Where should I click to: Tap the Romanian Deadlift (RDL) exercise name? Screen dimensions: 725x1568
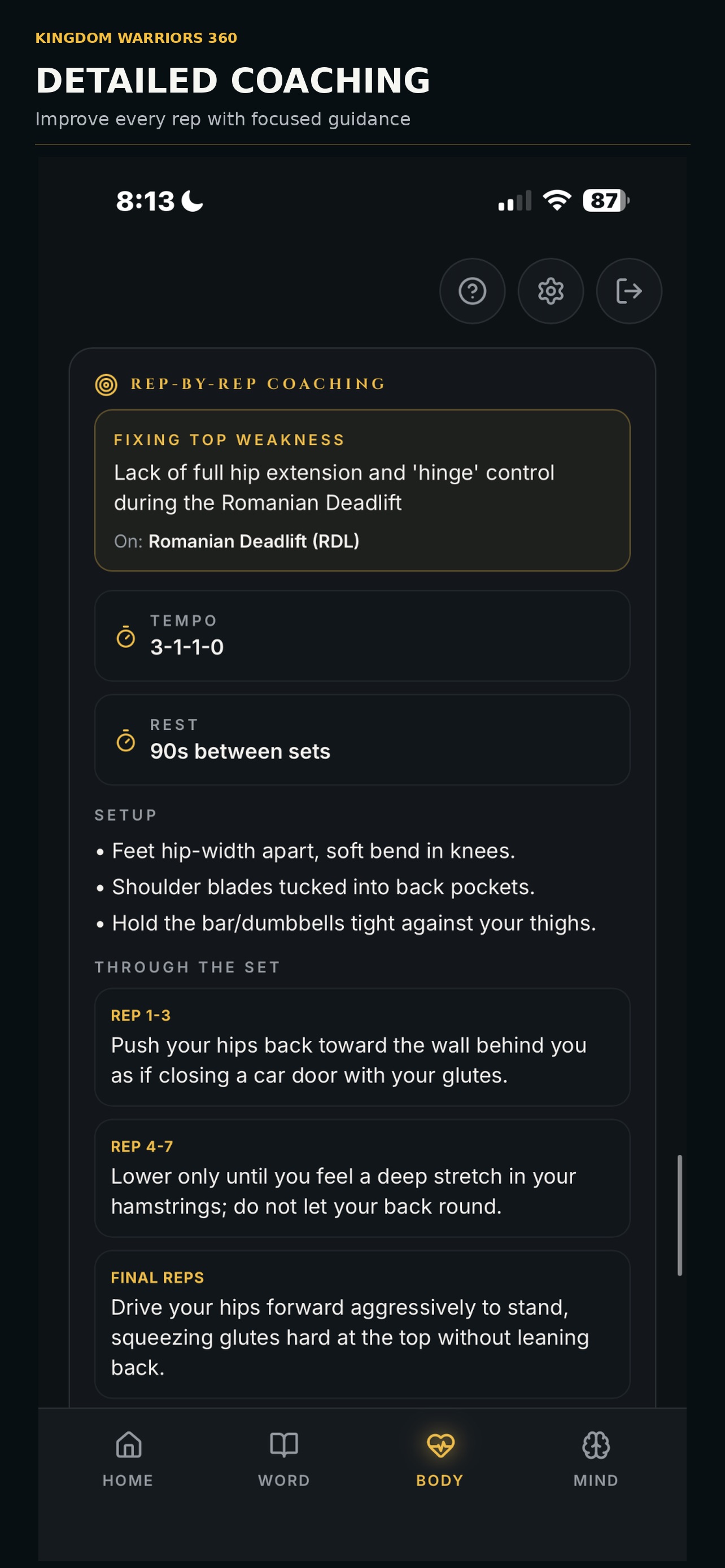coord(254,541)
